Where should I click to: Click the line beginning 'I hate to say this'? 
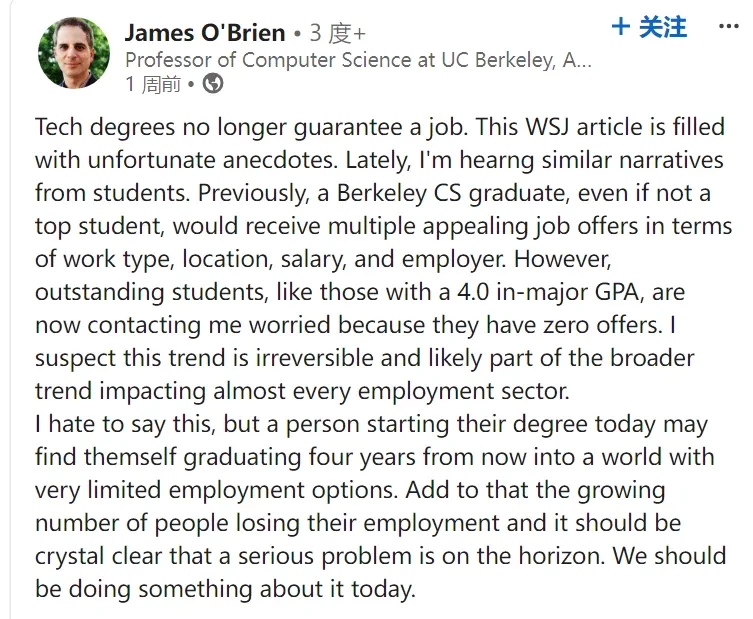pyautogui.click(x=371, y=425)
